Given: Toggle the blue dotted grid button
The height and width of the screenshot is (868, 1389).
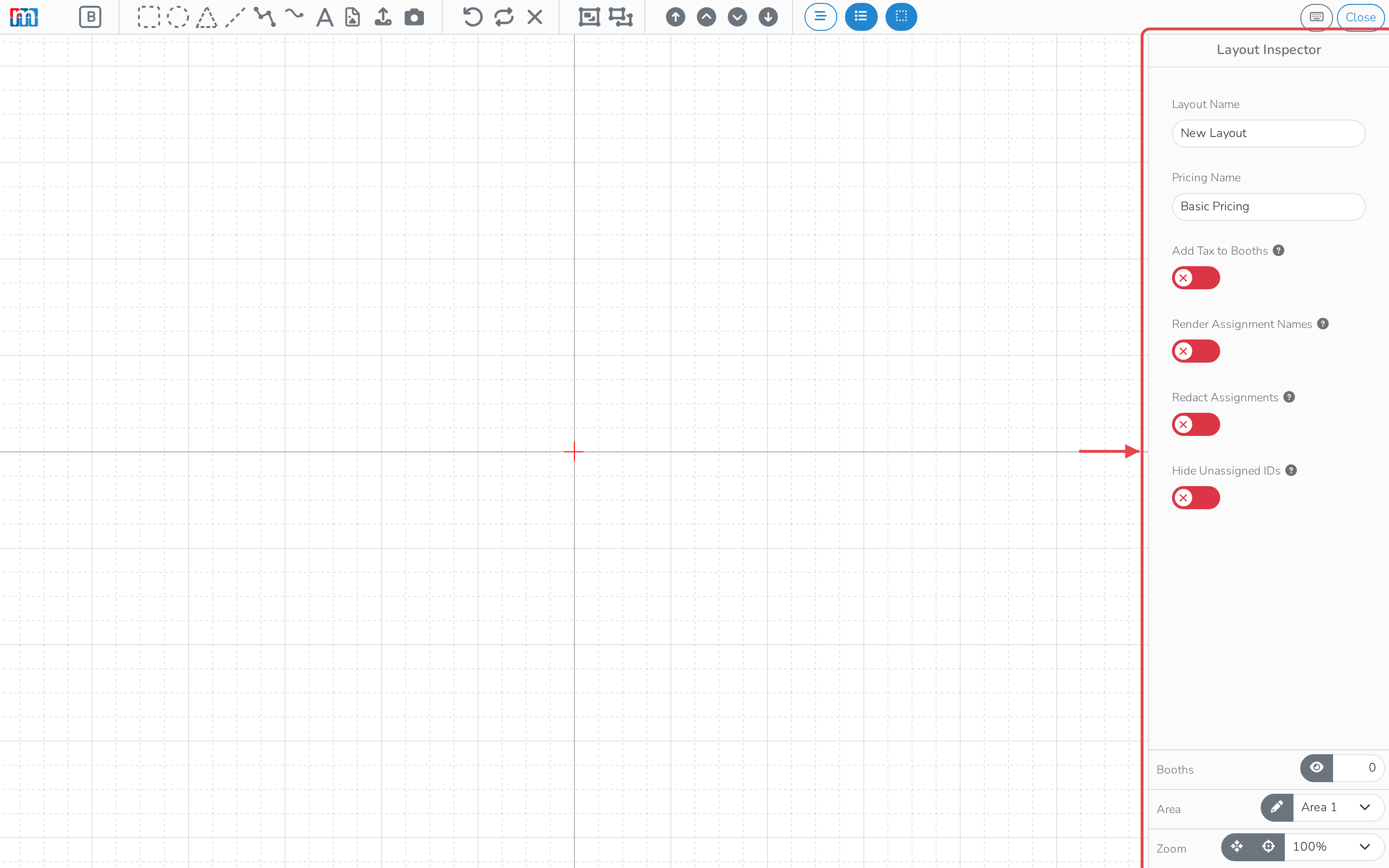Looking at the screenshot, I should [901, 17].
